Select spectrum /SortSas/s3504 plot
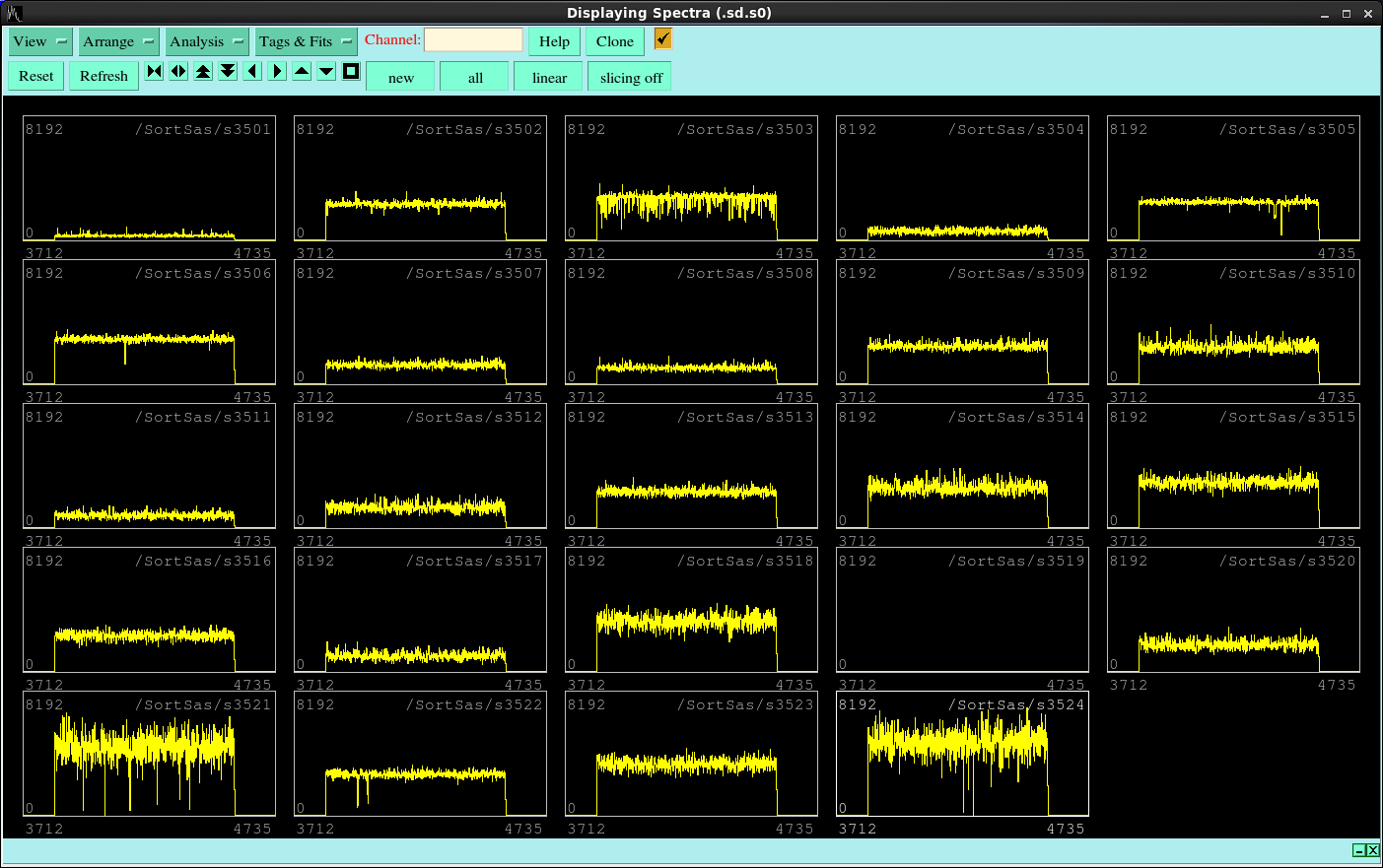This screenshot has width=1383, height=868. click(962, 178)
